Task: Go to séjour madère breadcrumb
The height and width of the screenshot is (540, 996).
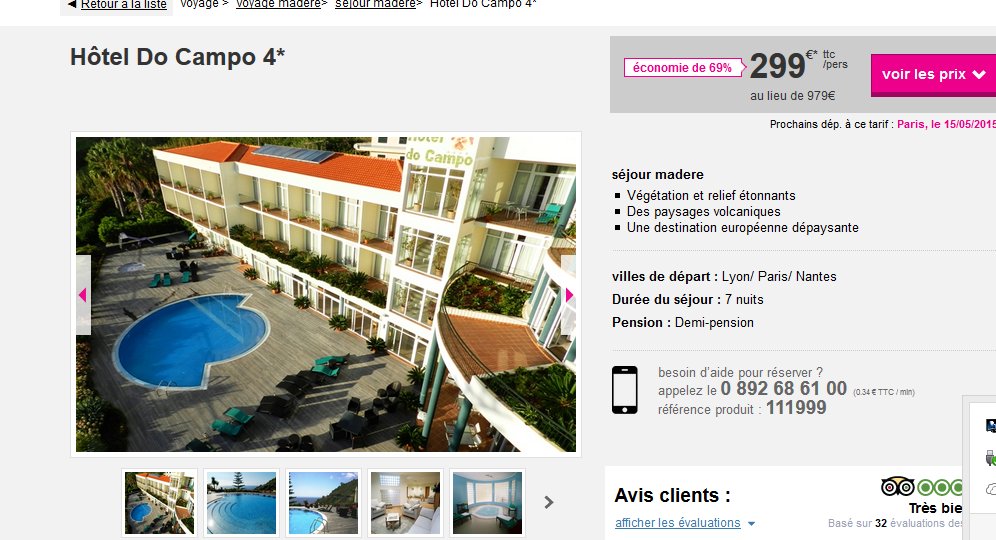Action: tap(375, 4)
